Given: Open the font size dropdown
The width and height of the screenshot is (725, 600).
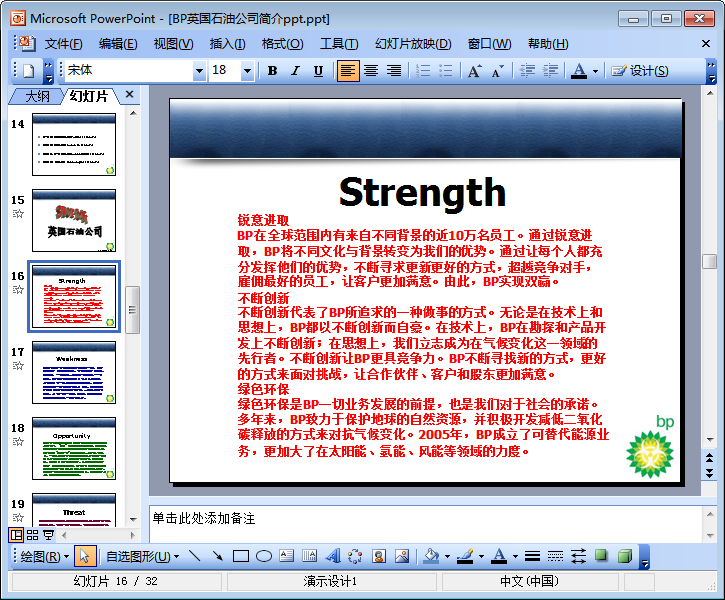Looking at the screenshot, I should click(247, 71).
